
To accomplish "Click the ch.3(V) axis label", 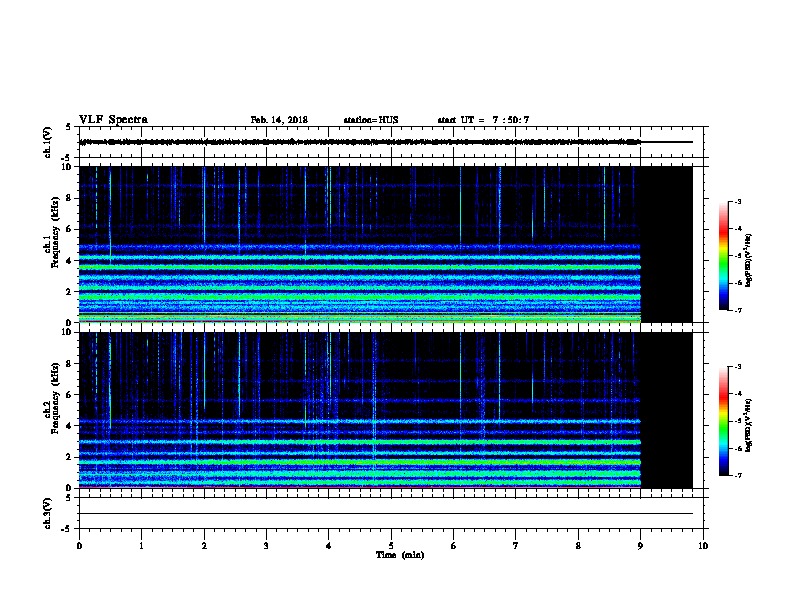I will point(47,513).
